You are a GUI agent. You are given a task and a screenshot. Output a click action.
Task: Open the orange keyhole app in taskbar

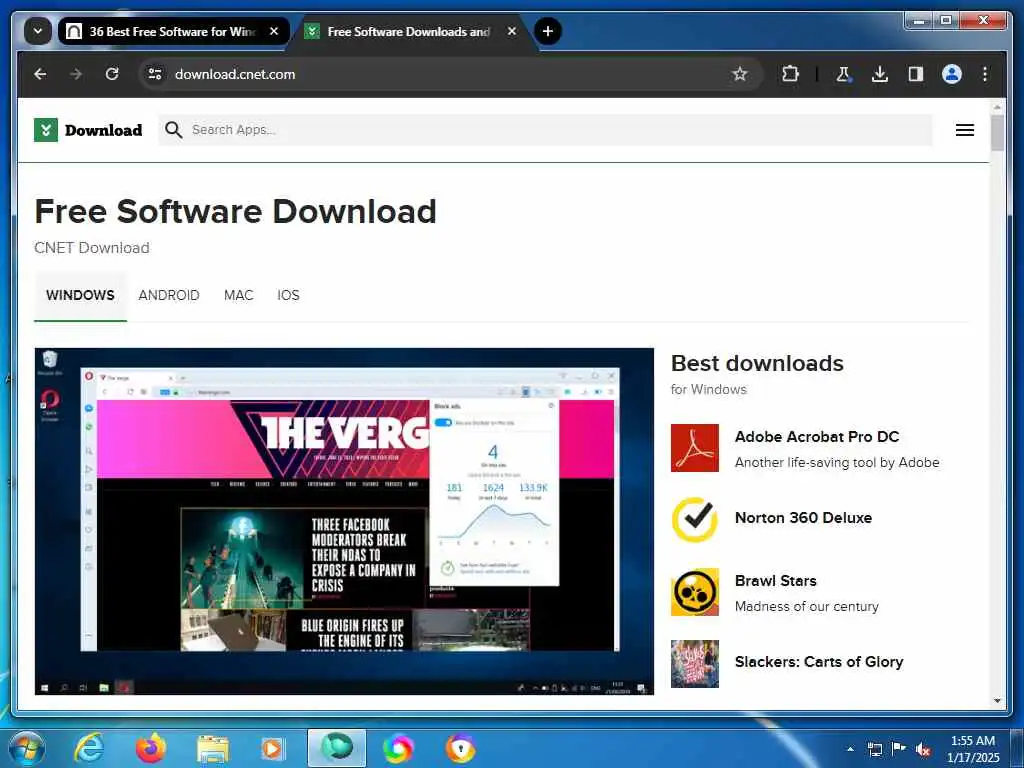(460, 749)
